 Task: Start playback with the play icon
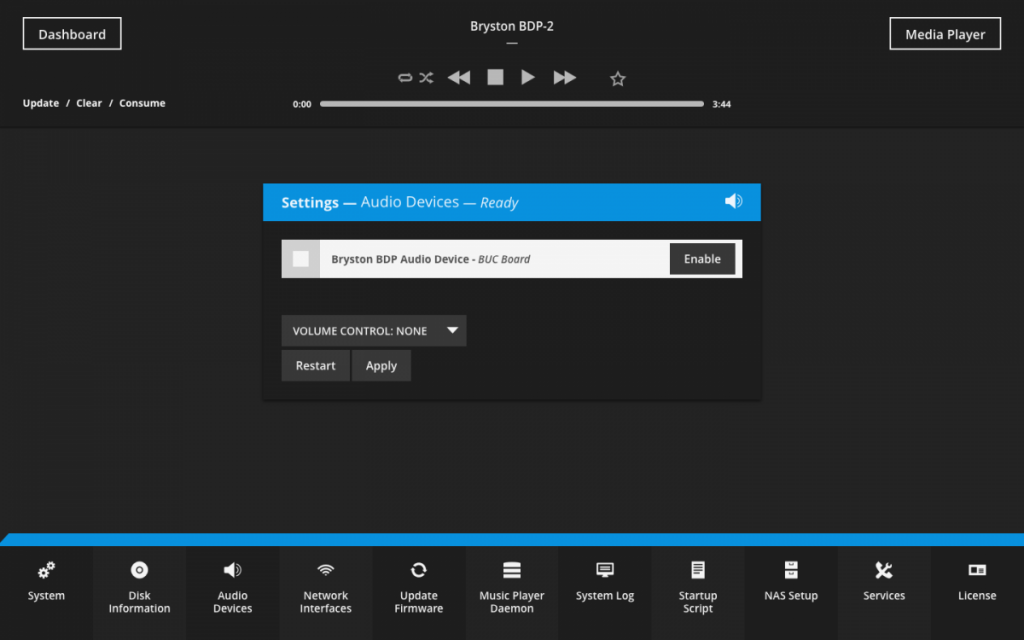[x=528, y=77]
